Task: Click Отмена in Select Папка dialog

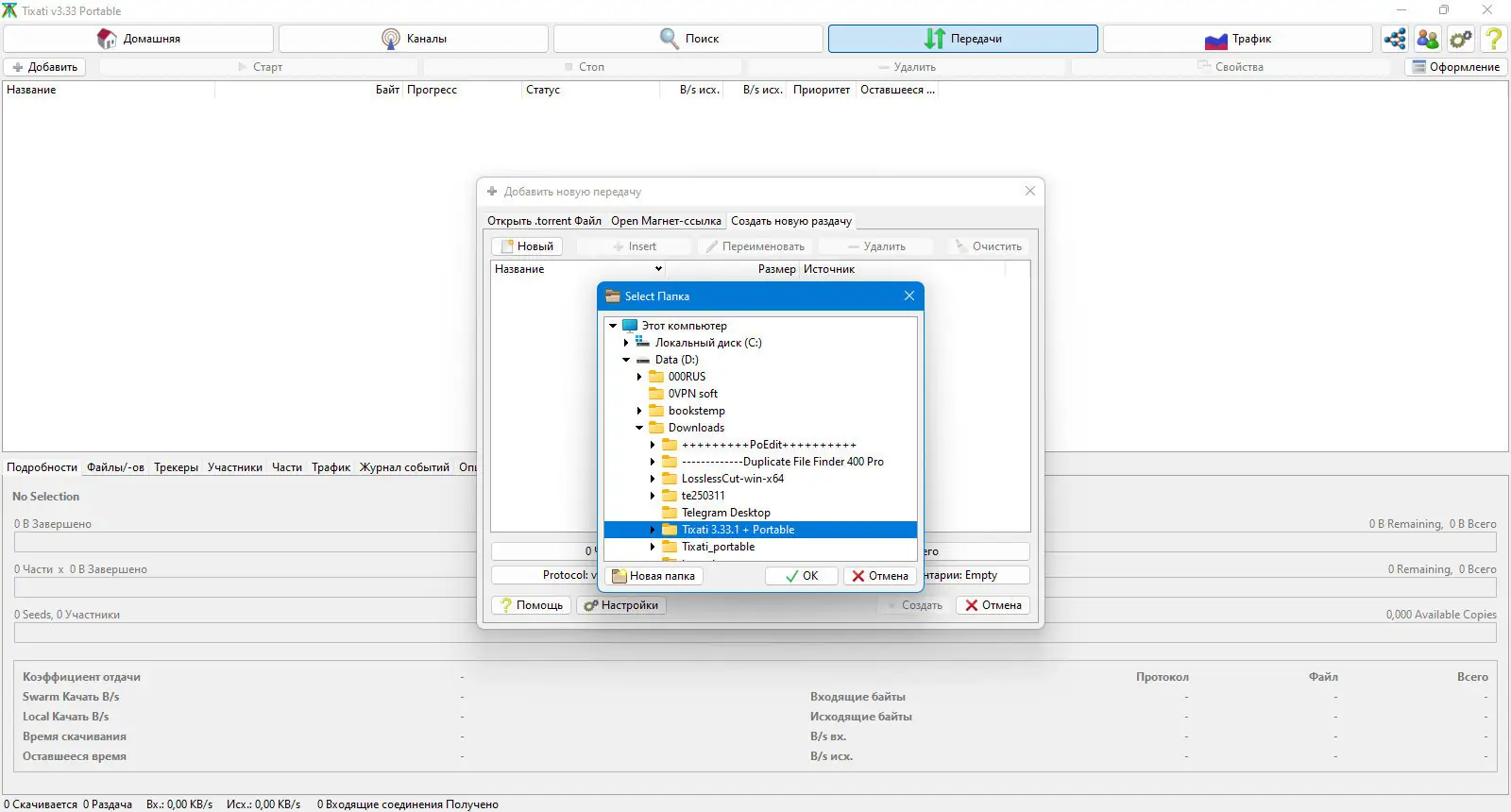Action: (880, 576)
